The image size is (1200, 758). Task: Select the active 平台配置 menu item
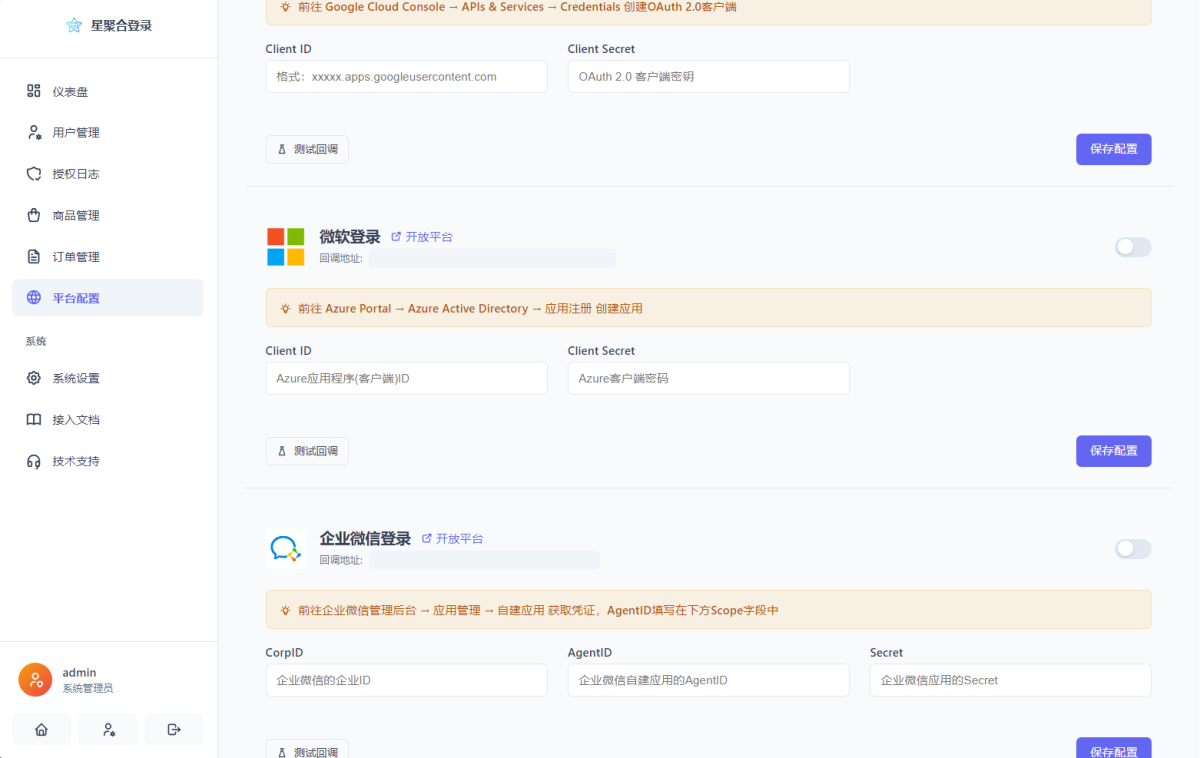[x=108, y=298]
